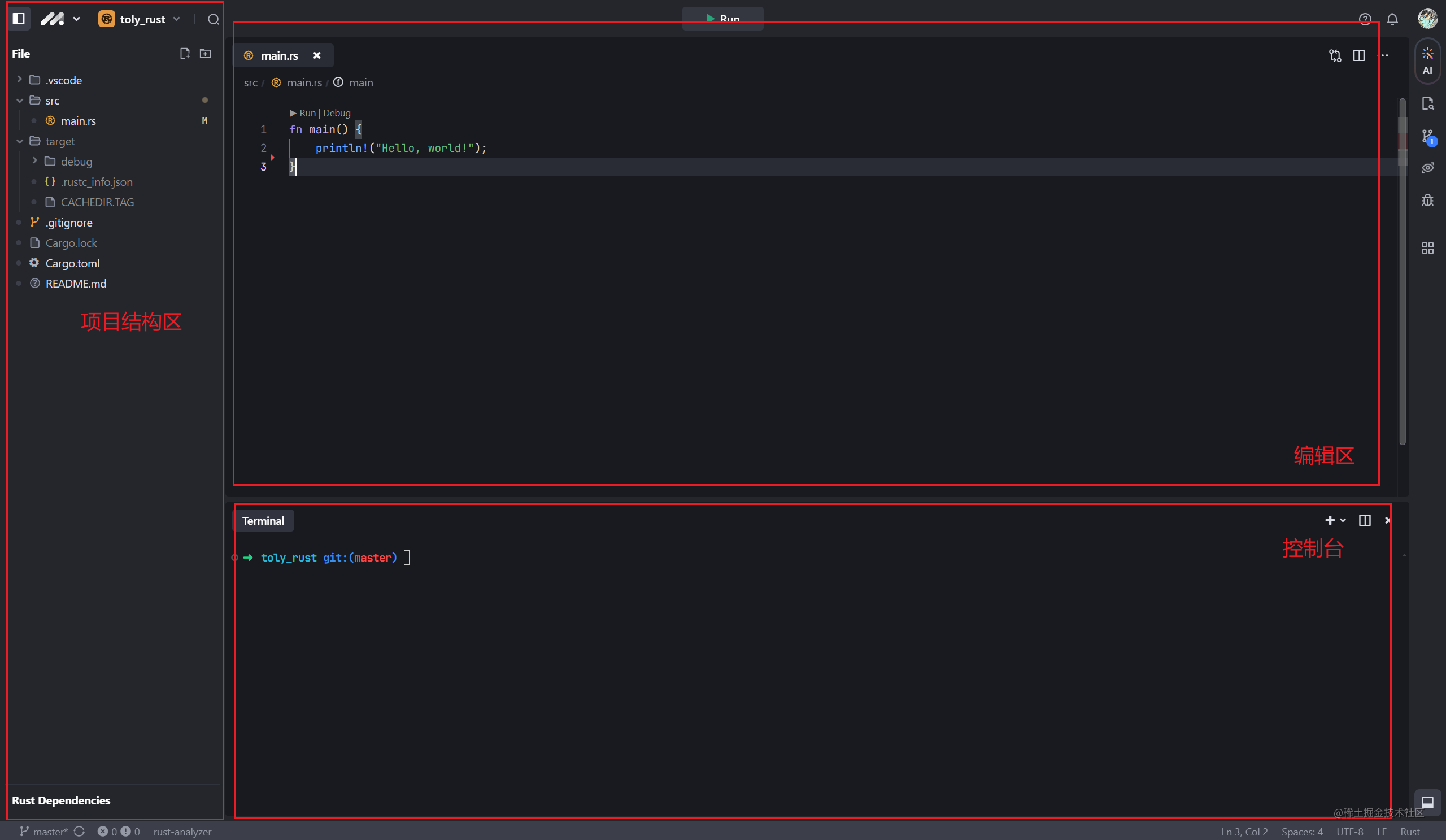Click the sync changes icon
Image resolution: width=1446 pixels, height=840 pixels.
pyautogui.click(x=80, y=832)
